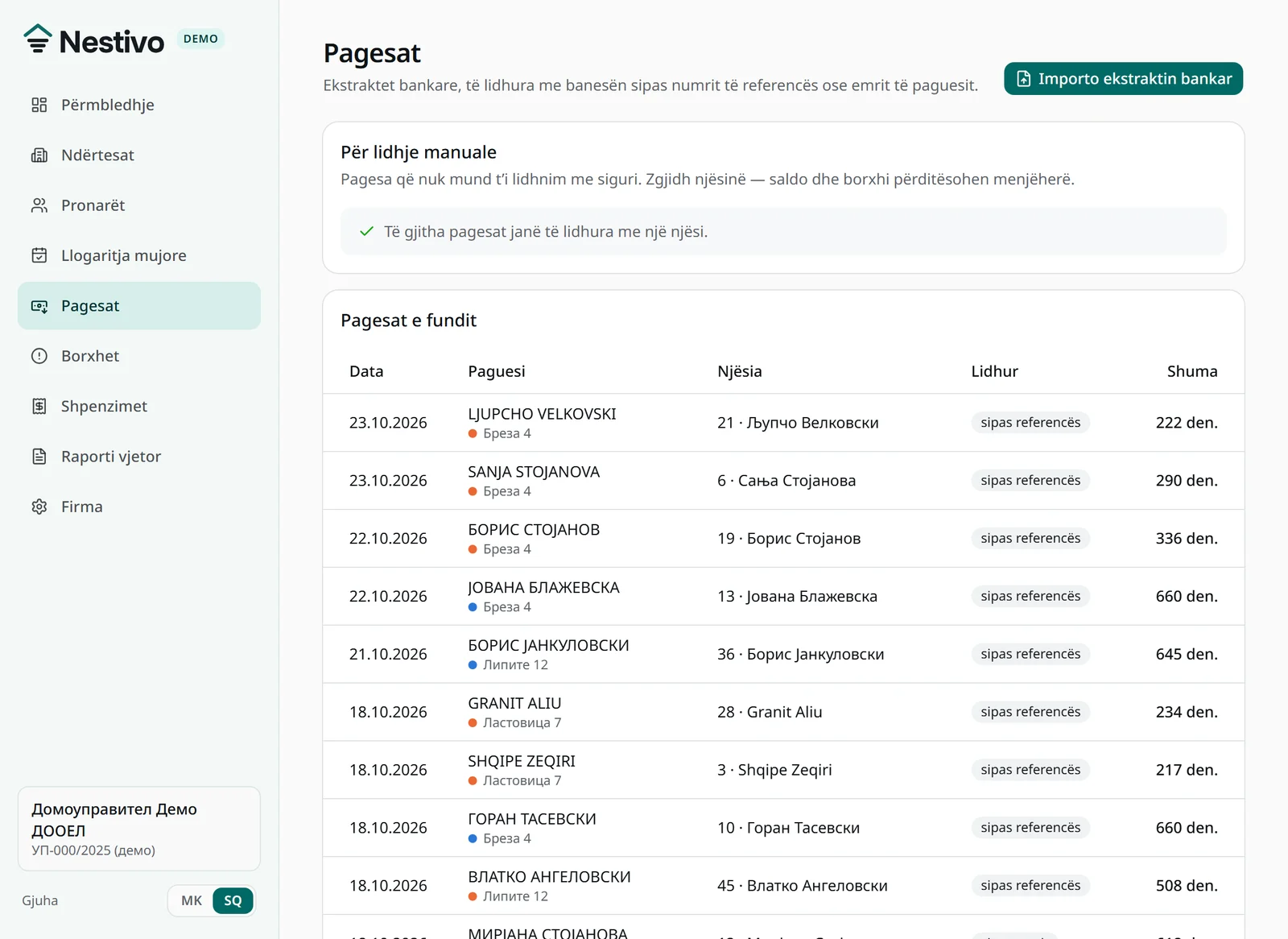
Task: Click blue dot beside Липите 12 under БОРИС ЈАНКУЛОВСКИ
Action: pos(473,665)
